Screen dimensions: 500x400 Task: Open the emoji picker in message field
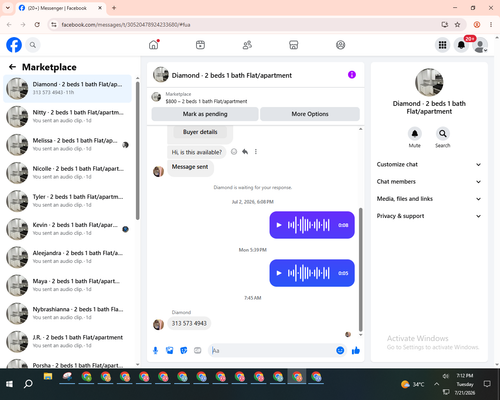tap(340, 350)
